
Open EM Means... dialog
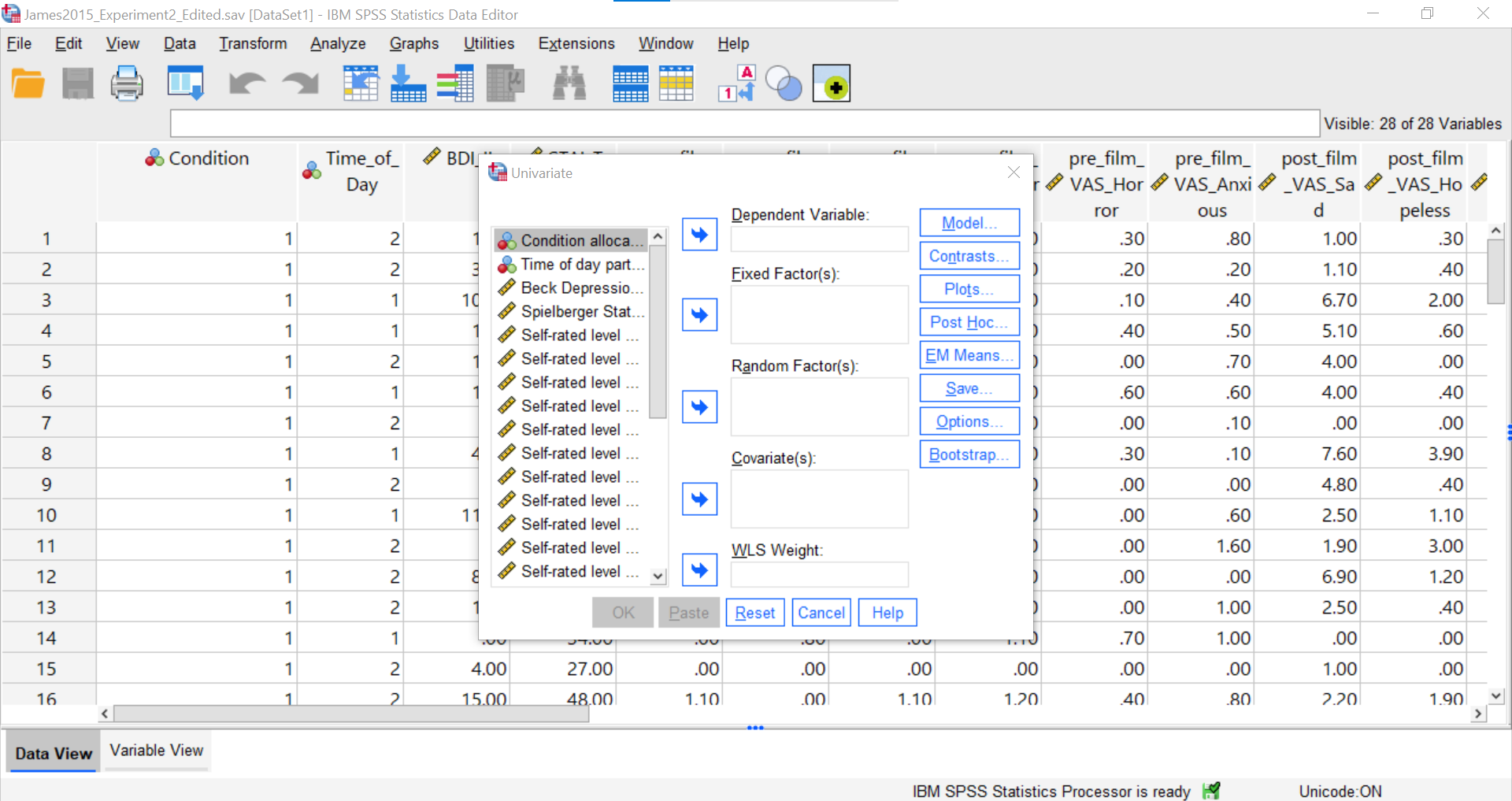pos(969,355)
